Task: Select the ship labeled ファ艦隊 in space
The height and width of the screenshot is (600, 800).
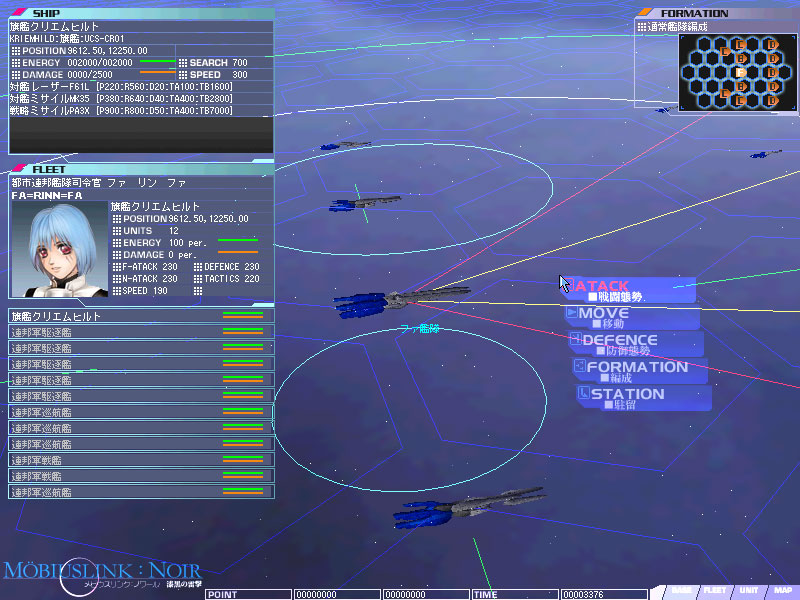Action: point(400,298)
